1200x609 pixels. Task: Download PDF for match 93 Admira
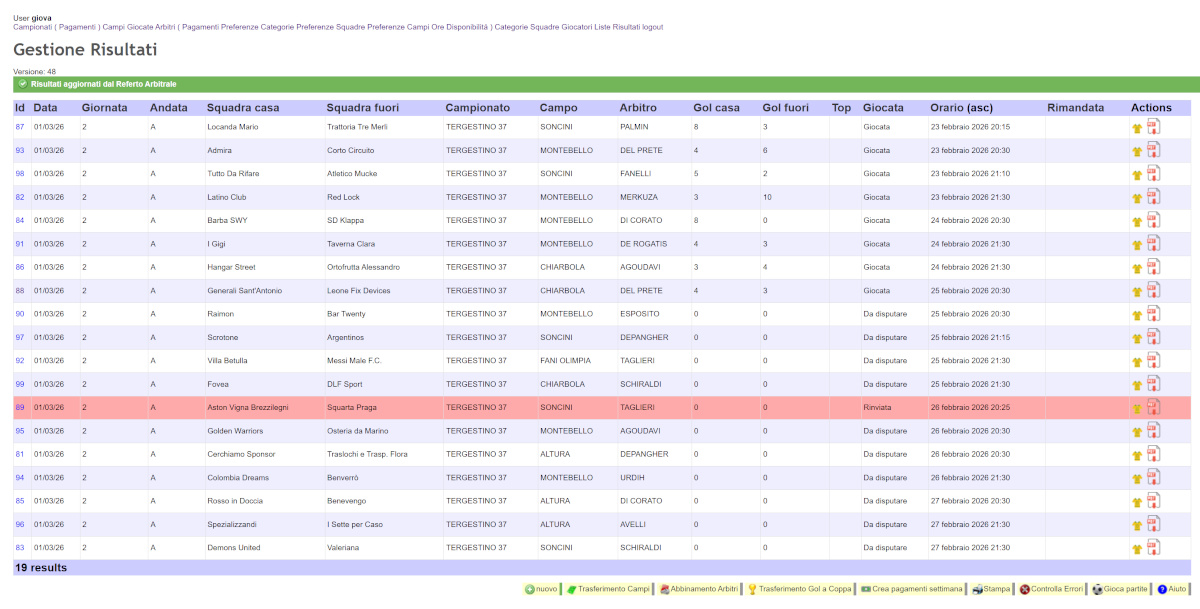[x=1153, y=150]
